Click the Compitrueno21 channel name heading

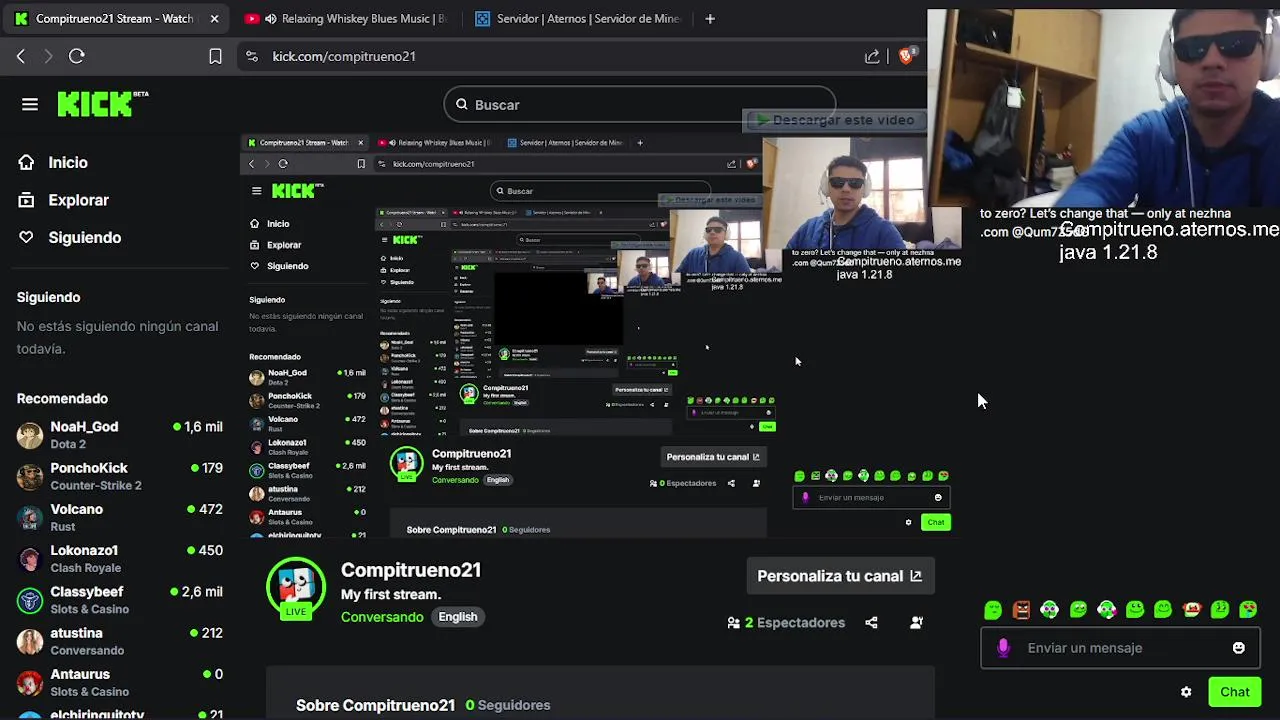click(x=411, y=570)
